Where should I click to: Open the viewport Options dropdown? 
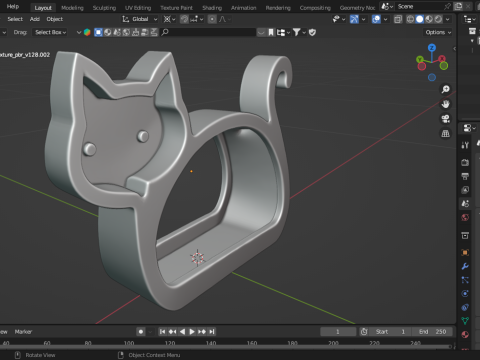point(438,32)
